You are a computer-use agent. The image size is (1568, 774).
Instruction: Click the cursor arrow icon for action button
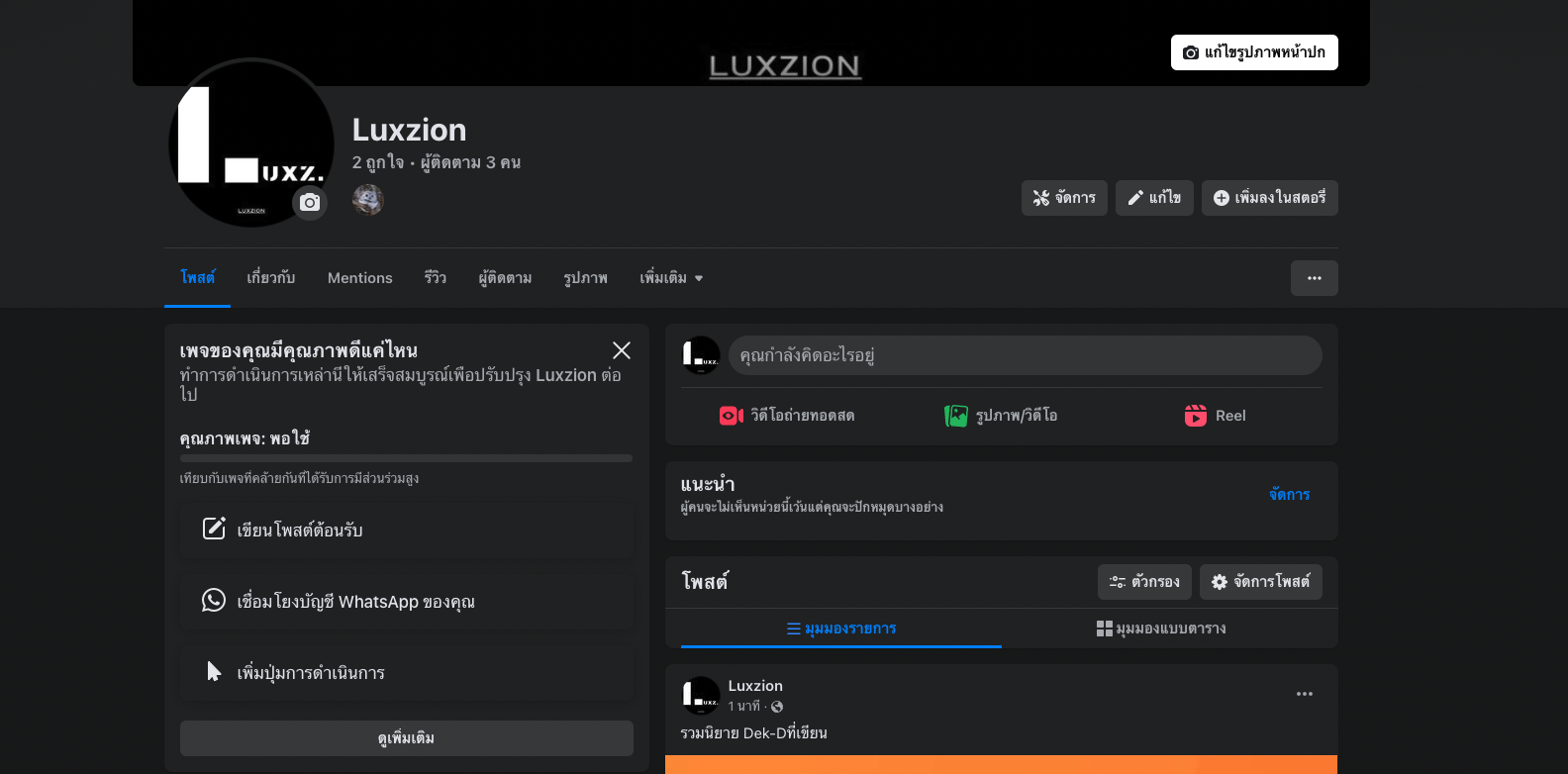pyautogui.click(x=214, y=672)
